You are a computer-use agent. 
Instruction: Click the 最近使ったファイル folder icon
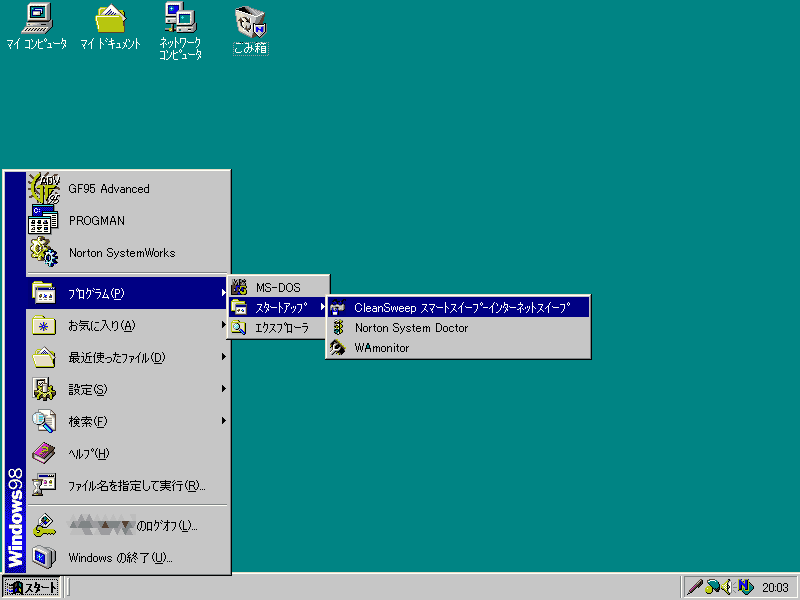(x=44, y=357)
